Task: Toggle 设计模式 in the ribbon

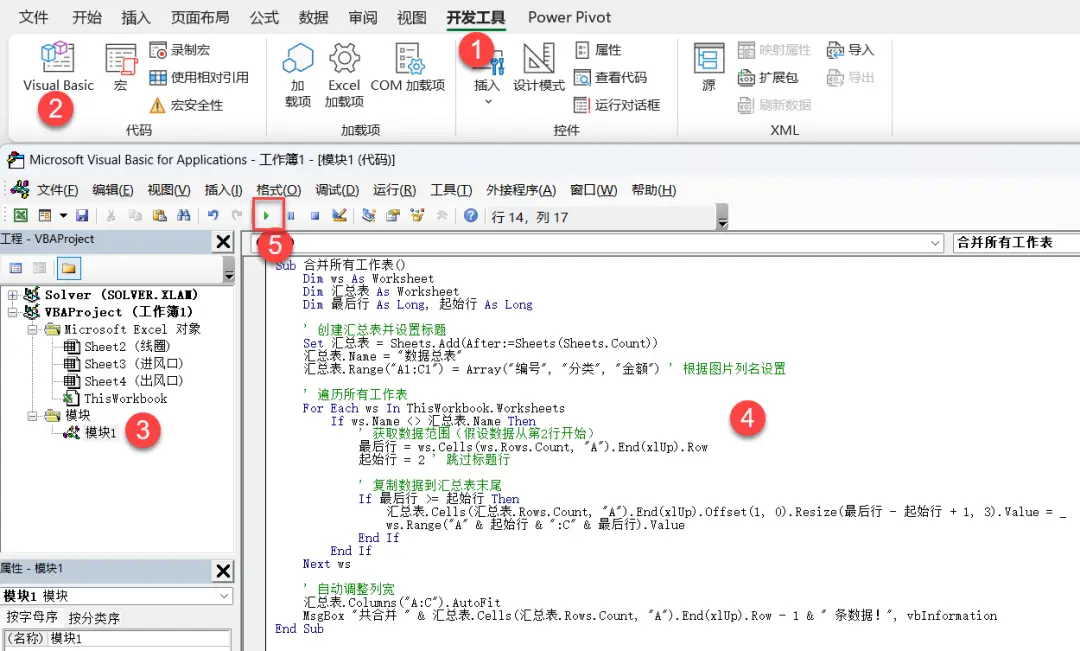Action: (x=539, y=67)
